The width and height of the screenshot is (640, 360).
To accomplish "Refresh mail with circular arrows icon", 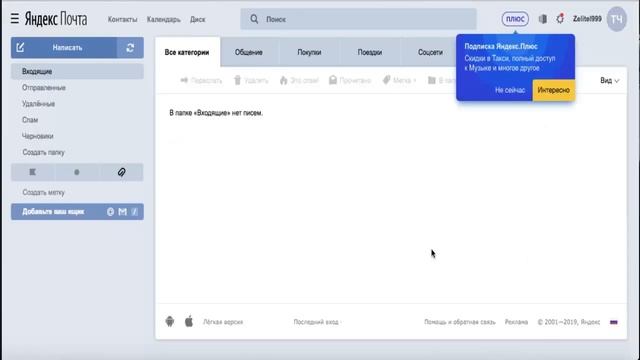I will point(130,48).
